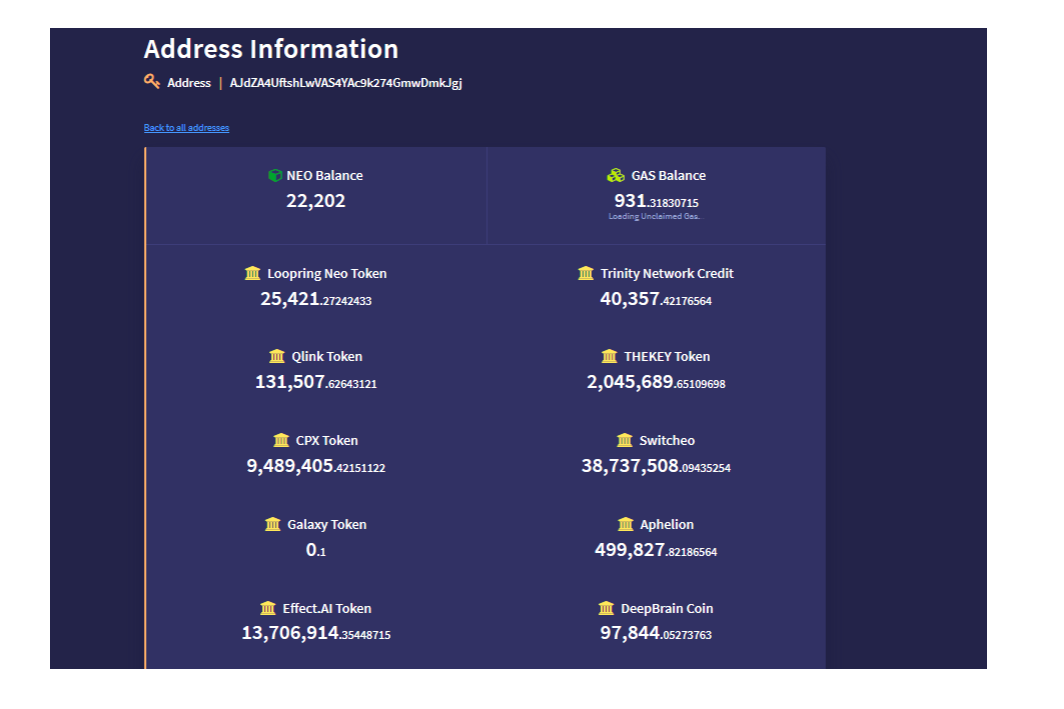Screen dimensions: 1064x709
Task: Click the Qlink Token label
Action: click(x=327, y=356)
